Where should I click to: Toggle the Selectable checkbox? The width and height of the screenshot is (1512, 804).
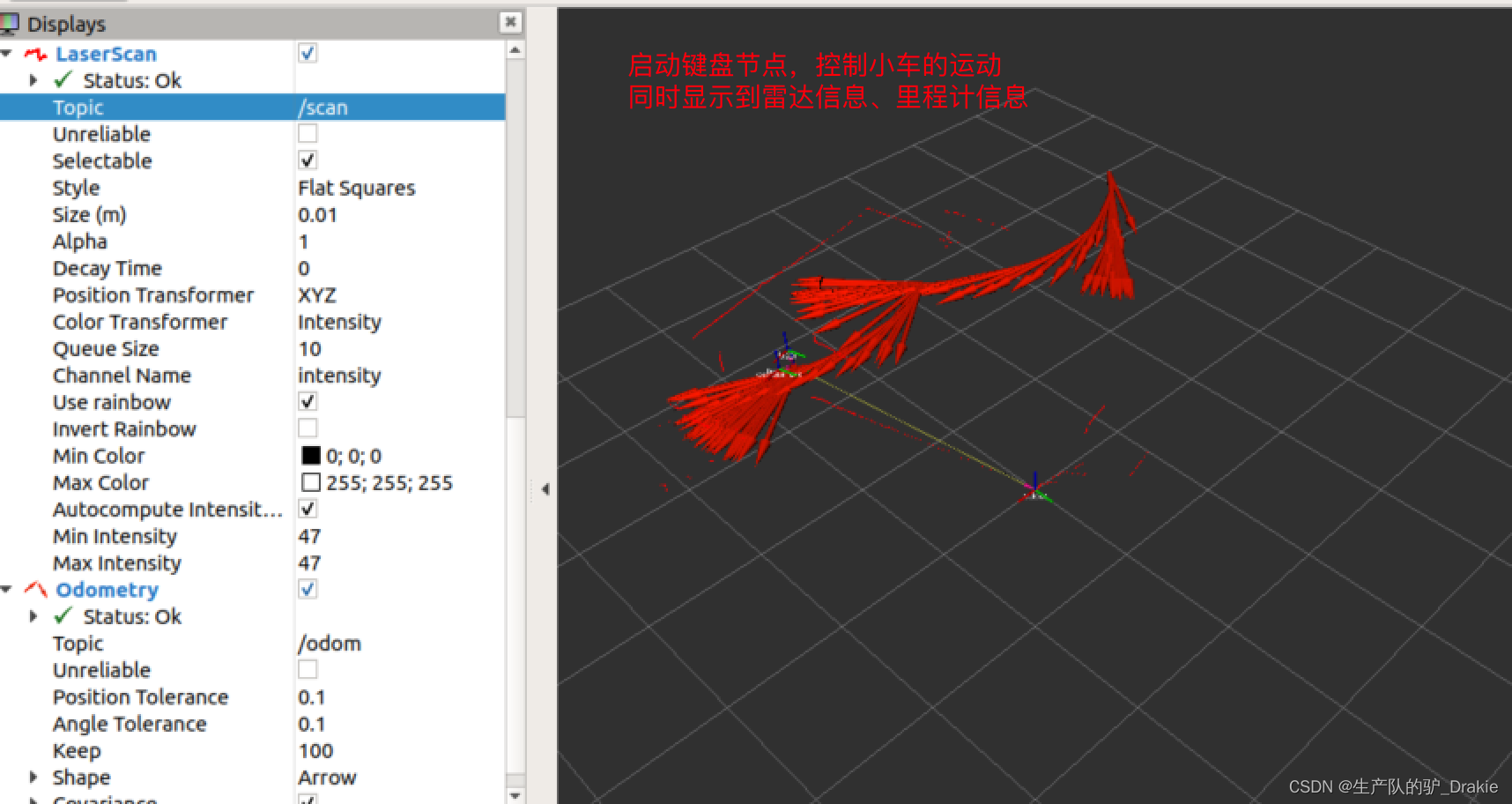coord(308,160)
